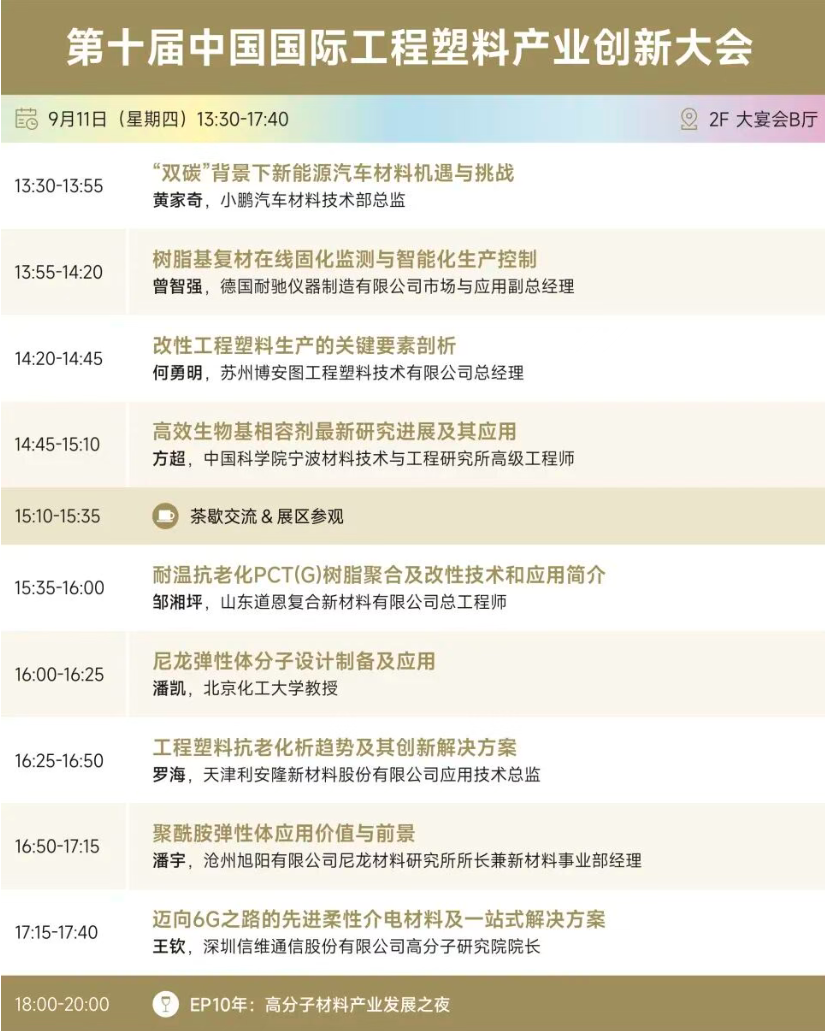Click the wine glass icon for EP10年
The height and width of the screenshot is (1031, 825).
(165, 1004)
